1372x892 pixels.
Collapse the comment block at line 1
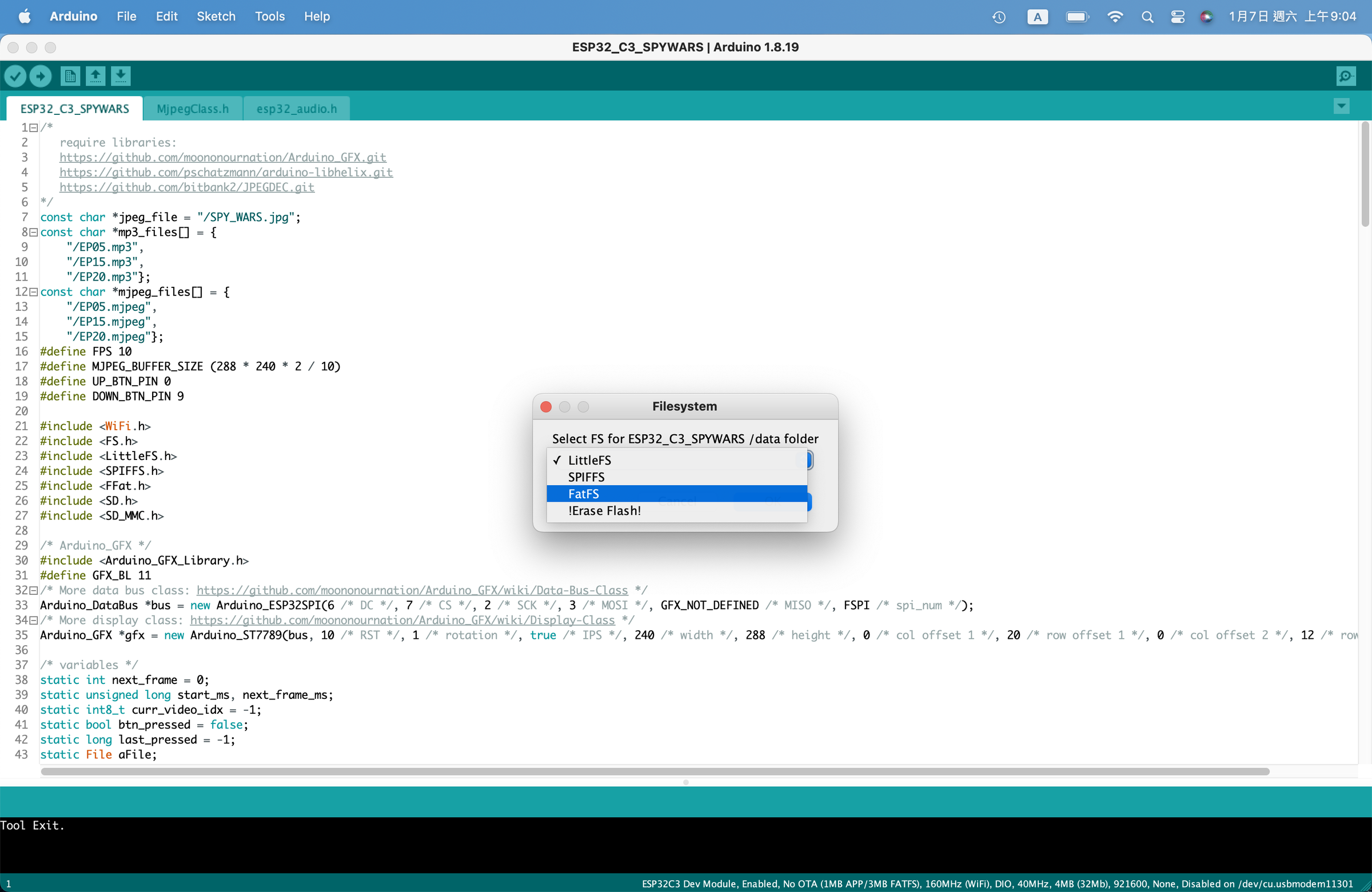pos(34,127)
